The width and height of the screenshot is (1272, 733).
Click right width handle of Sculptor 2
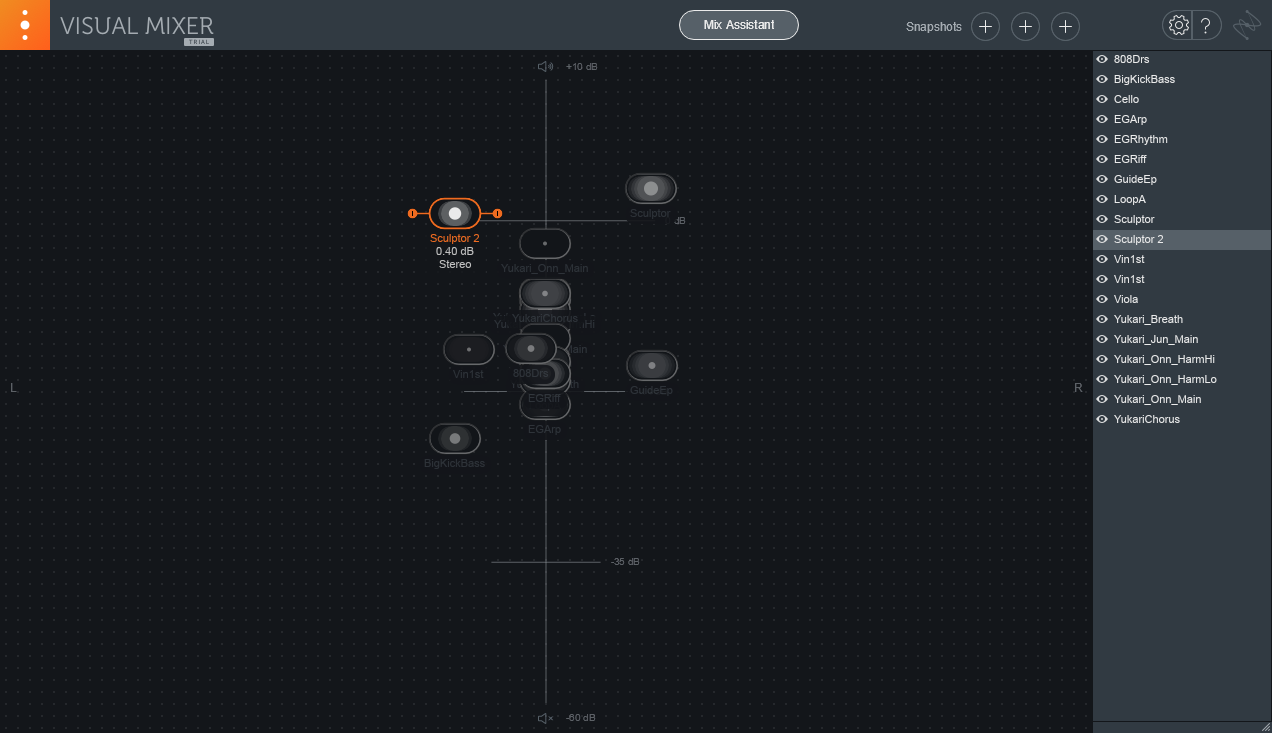[x=497, y=213]
